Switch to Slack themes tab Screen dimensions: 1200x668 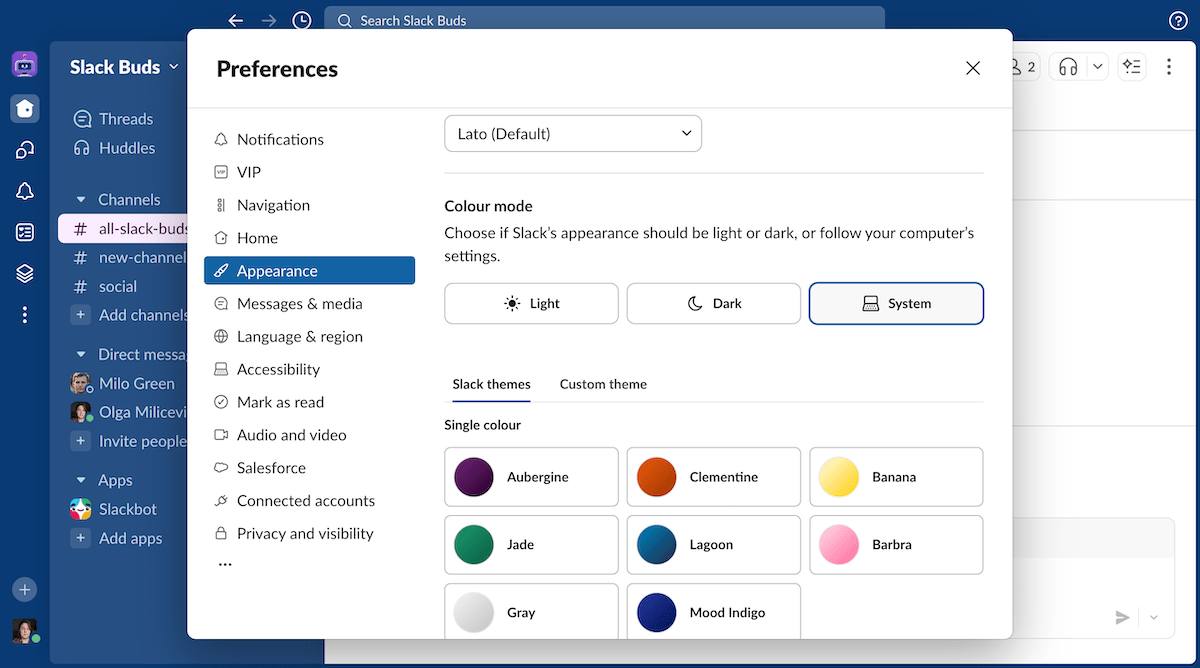(x=491, y=384)
